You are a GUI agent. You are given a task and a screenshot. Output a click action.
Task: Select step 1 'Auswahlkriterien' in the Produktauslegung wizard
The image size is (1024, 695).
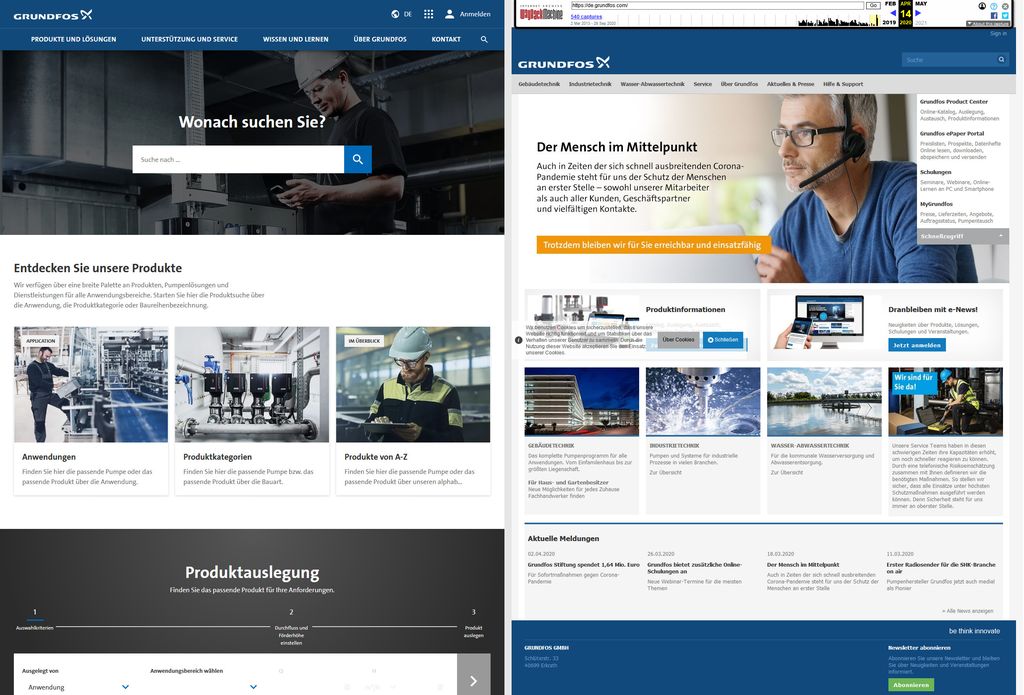coord(35,619)
